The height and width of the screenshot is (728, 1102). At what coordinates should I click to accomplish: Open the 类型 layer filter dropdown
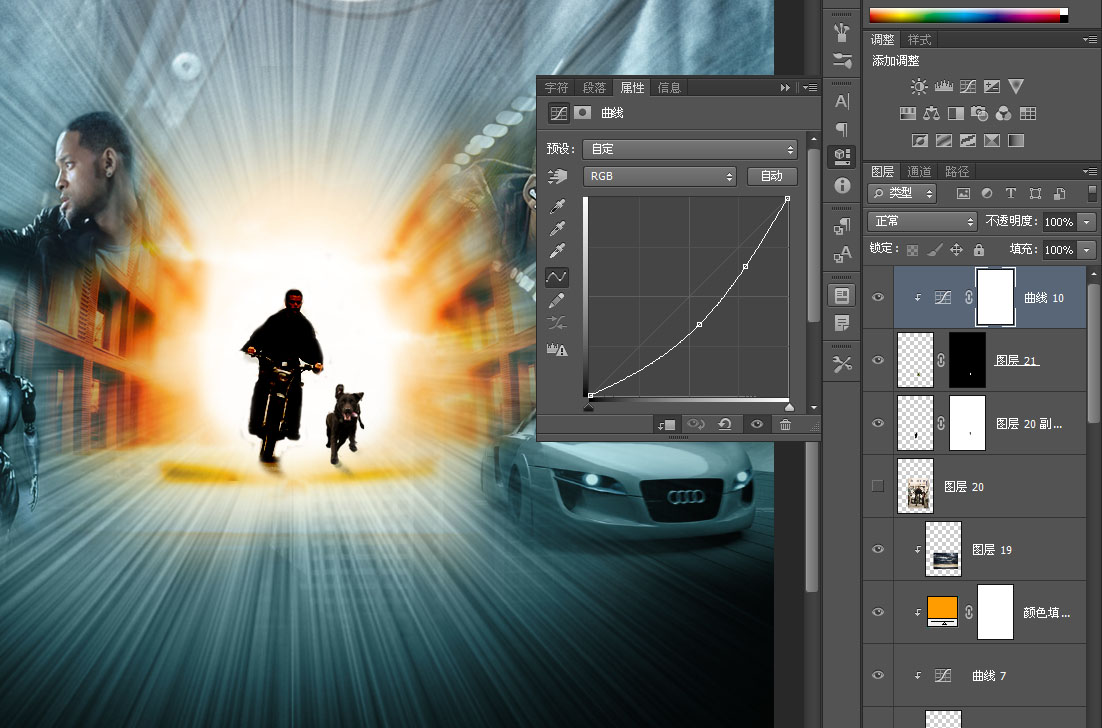pyautogui.click(x=902, y=193)
